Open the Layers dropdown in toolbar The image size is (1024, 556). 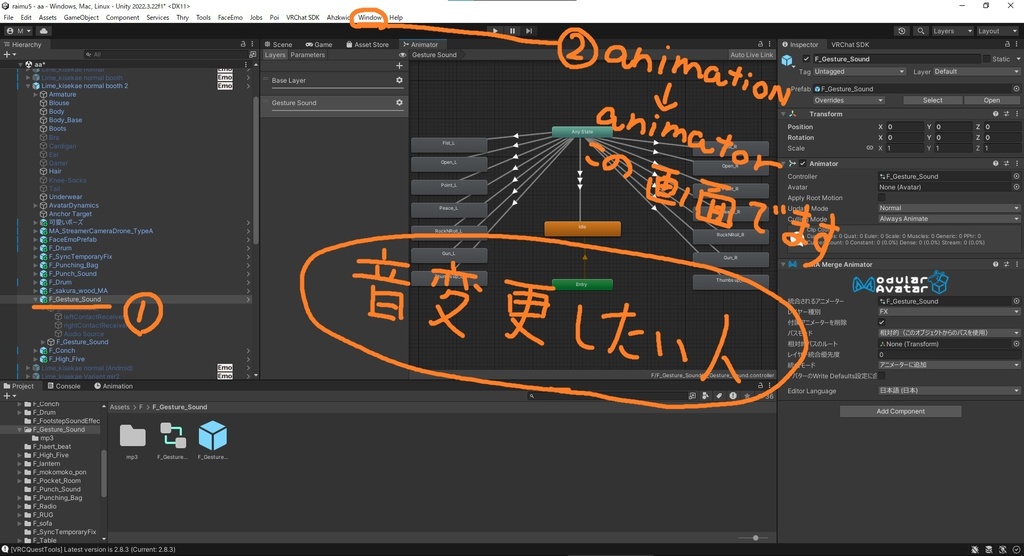pyautogui.click(x=952, y=31)
